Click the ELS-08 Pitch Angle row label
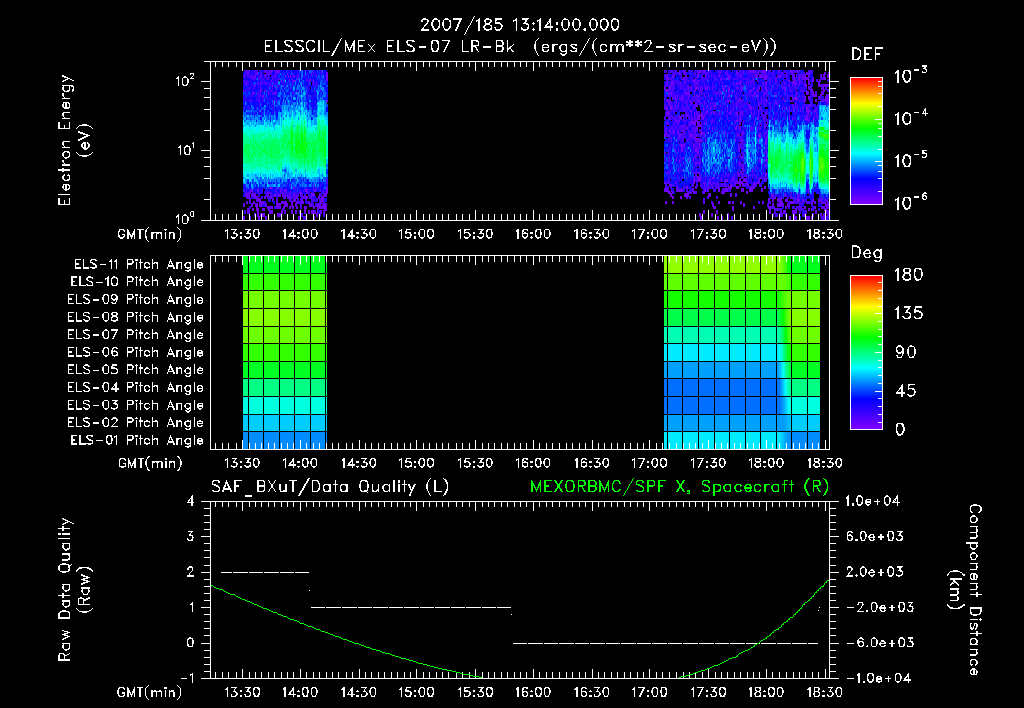Image resolution: width=1024 pixels, height=708 pixels. 136,317
